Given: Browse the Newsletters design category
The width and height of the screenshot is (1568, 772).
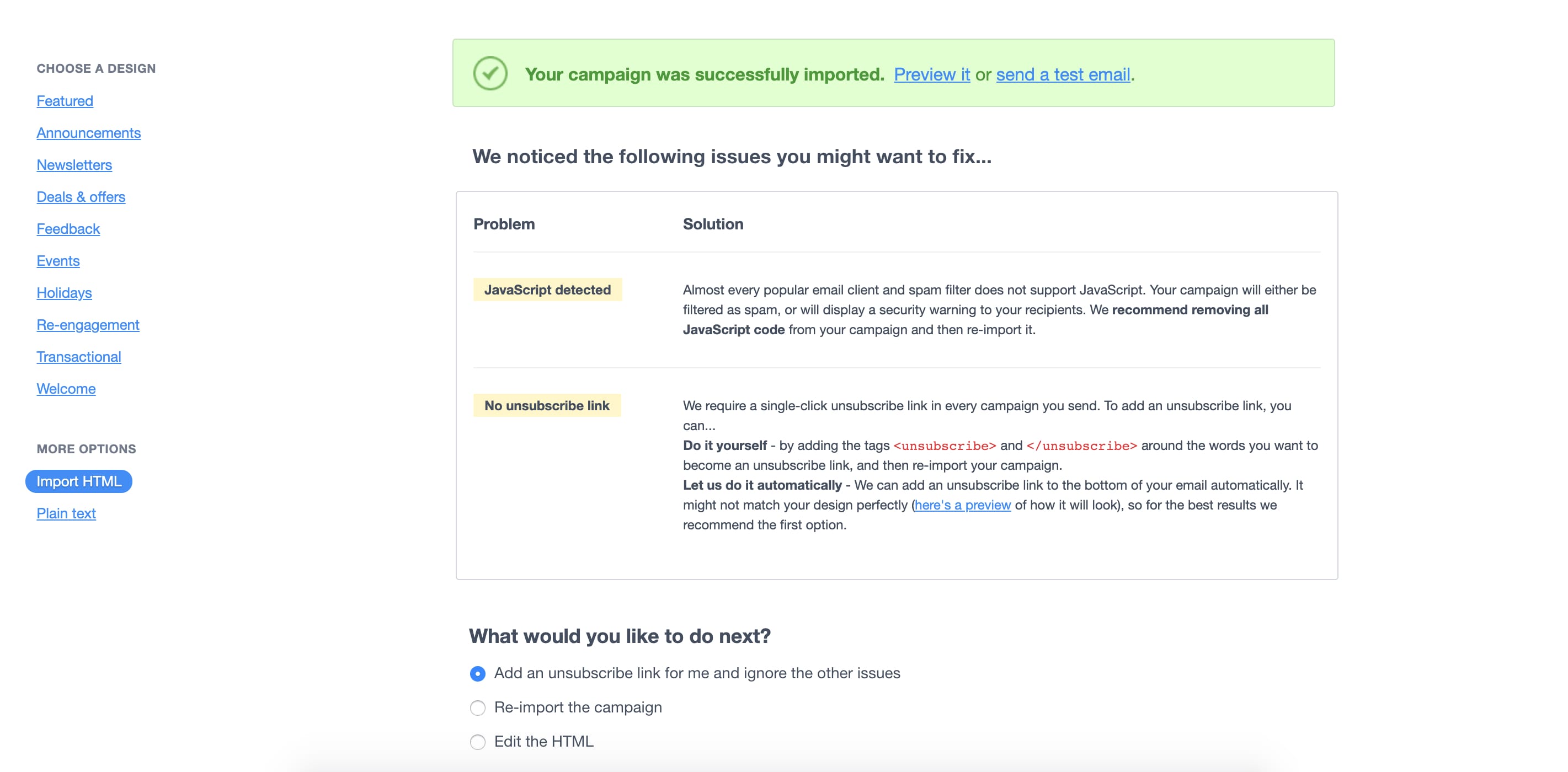Looking at the screenshot, I should pyautogui.click(x=74, y=165).
